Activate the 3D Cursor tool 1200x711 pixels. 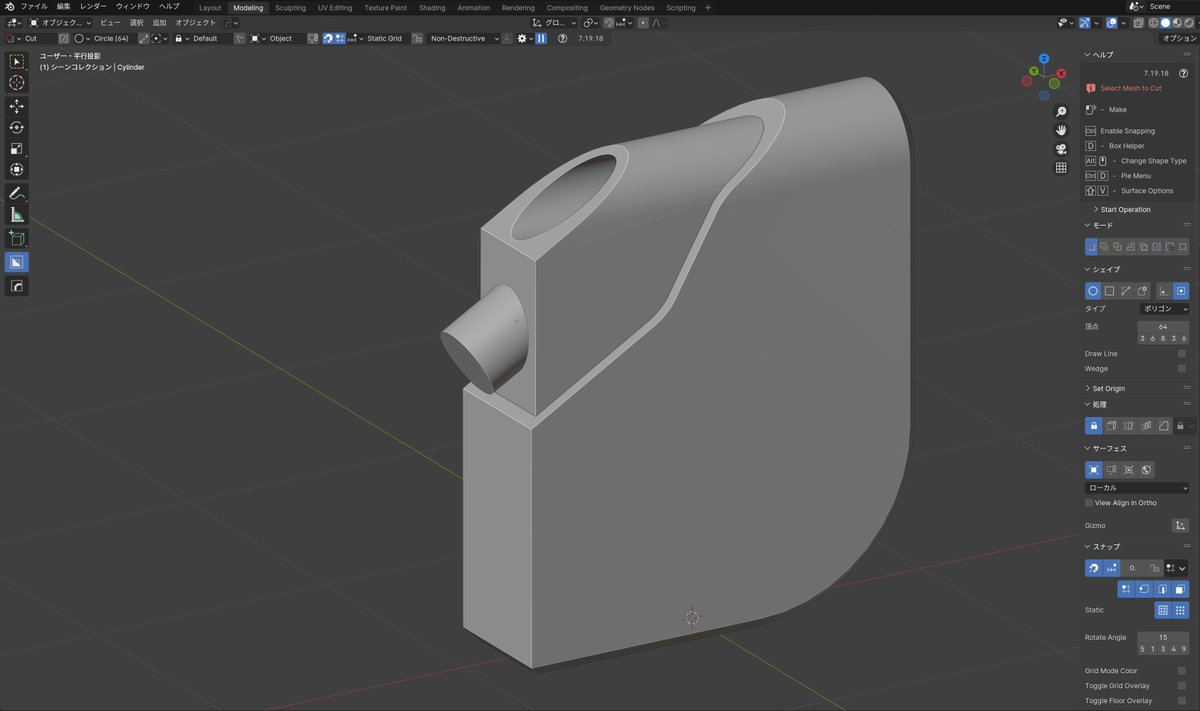tap(17, 83)
